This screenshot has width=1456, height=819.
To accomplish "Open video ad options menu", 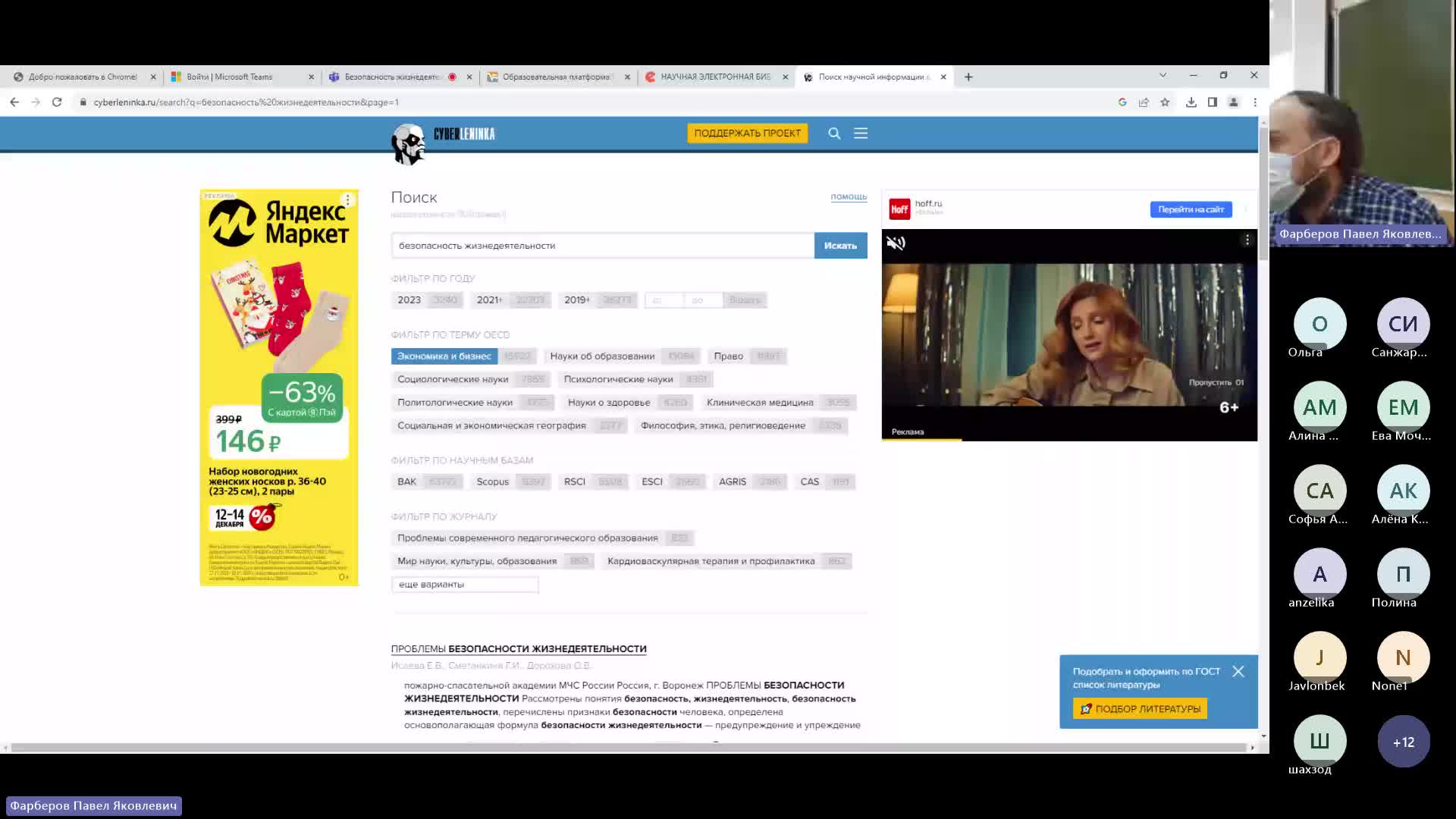I will pyautogui.click(x=1247, y=240).
